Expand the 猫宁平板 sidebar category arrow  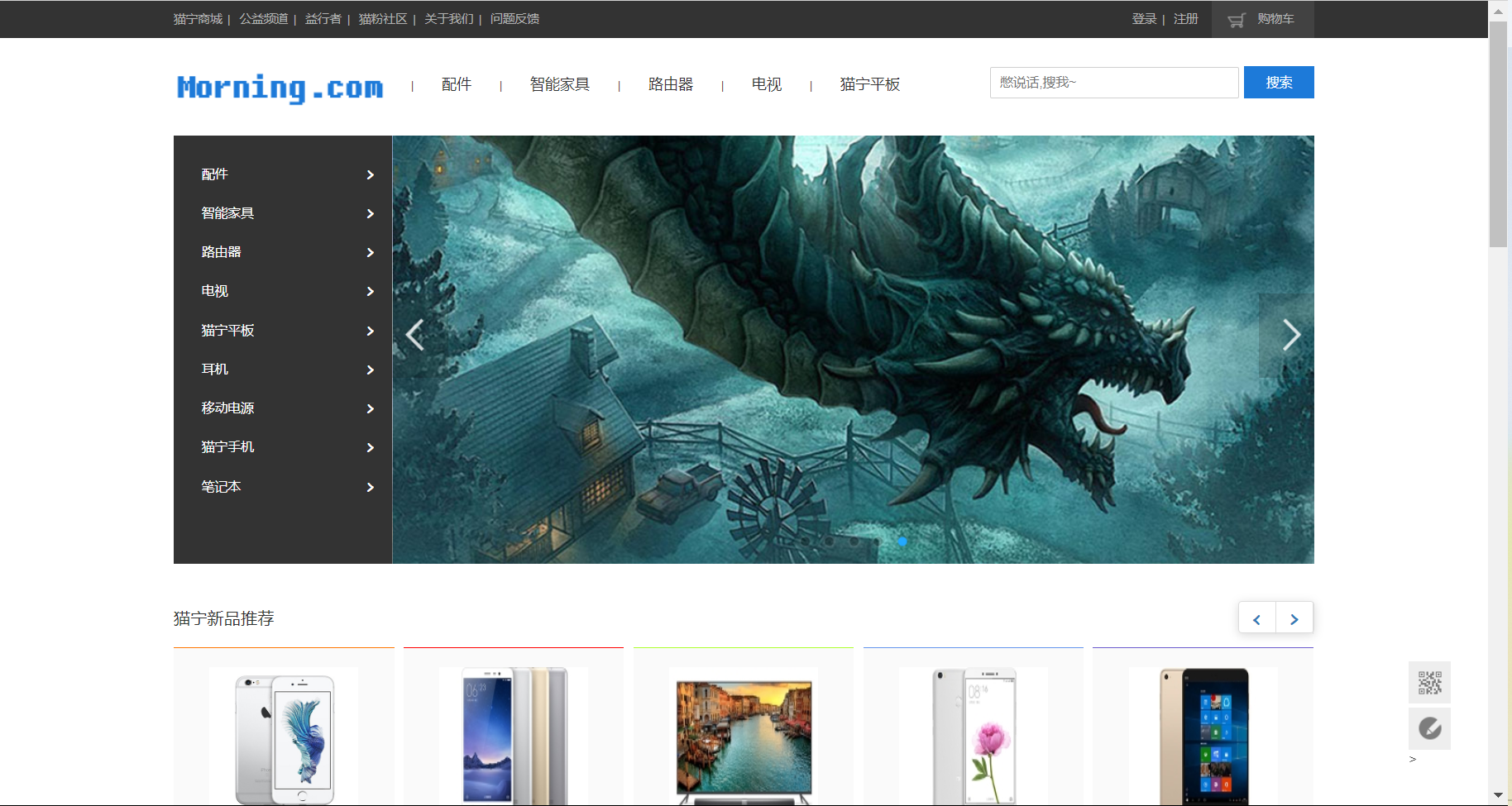pyautogui.click(x=371, y=331)
